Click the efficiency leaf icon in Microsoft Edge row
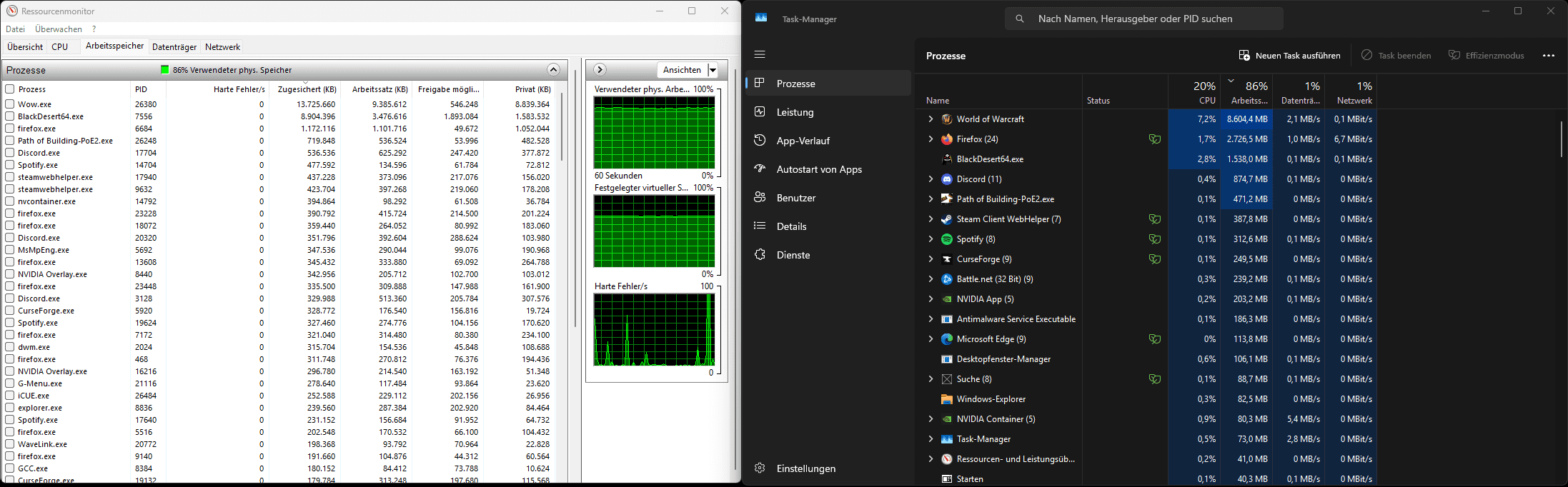Screen dimensions: 1568x487 click(x=1154, y=339)
